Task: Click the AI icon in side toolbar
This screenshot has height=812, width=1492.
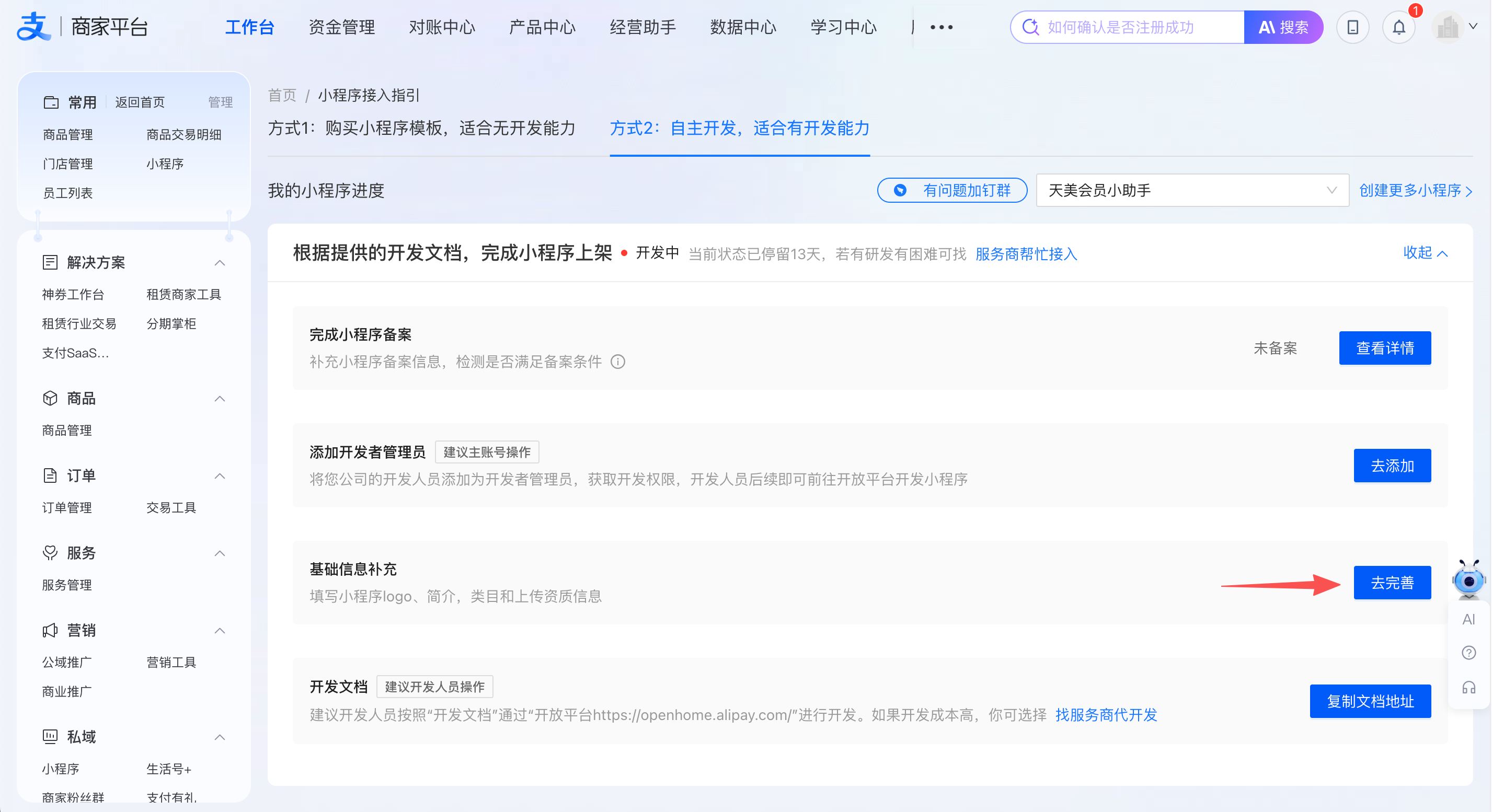Action: click(x=1468, y=619)
